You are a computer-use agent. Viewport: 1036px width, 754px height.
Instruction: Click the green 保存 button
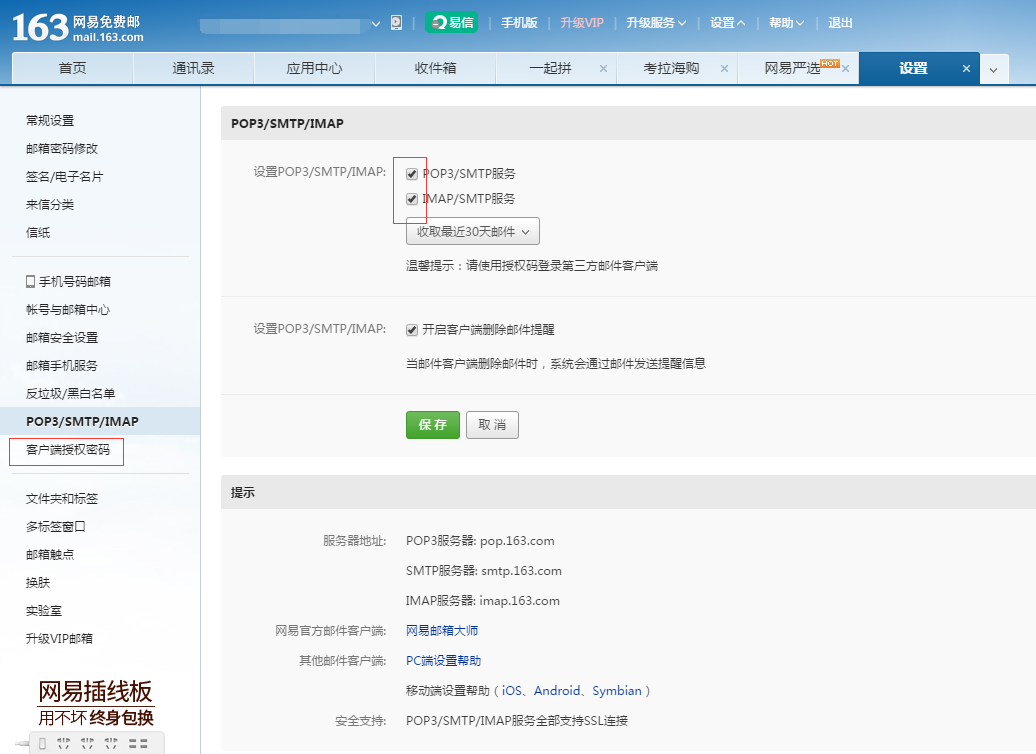pyautogui.click(x=433, y=425)
